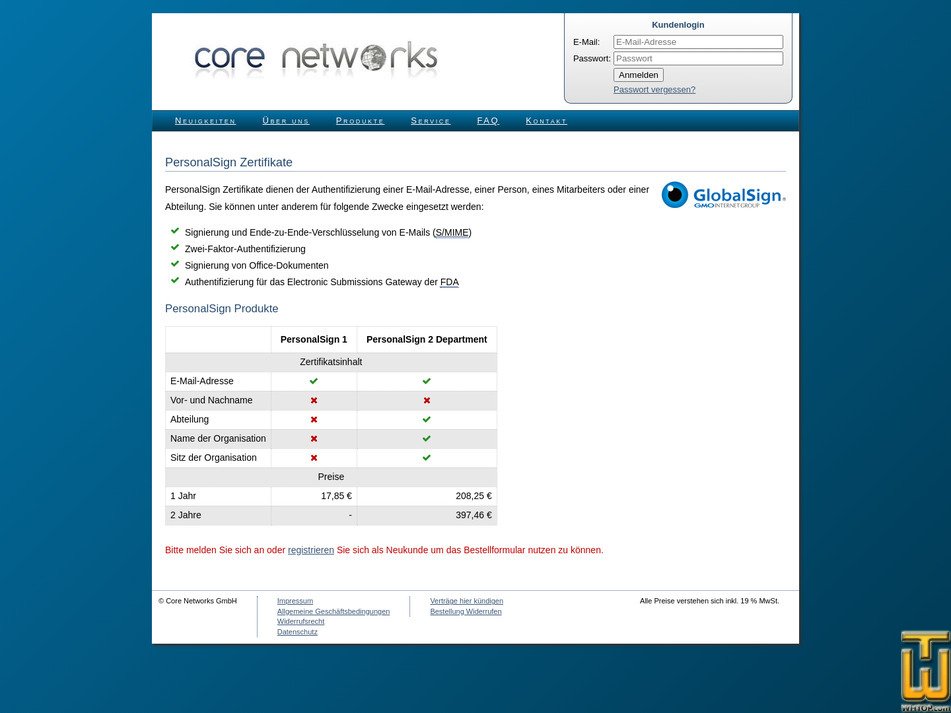The width and height of the screenshot is (951, 713).
Task: Click checkmark bullet beside S/MIME line
Action: tap(175, 231)
